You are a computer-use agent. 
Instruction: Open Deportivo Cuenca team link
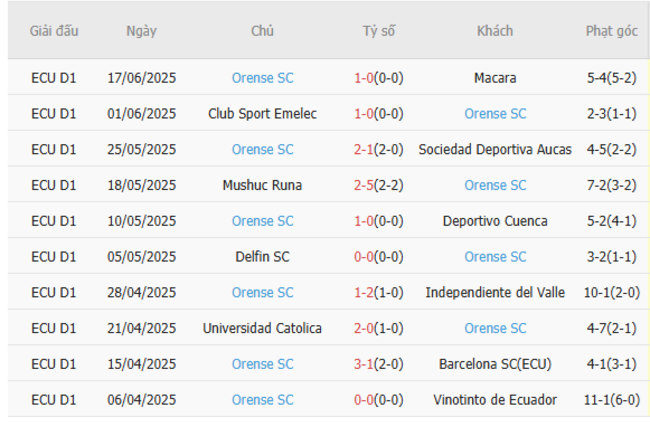(x=495, y=221)
